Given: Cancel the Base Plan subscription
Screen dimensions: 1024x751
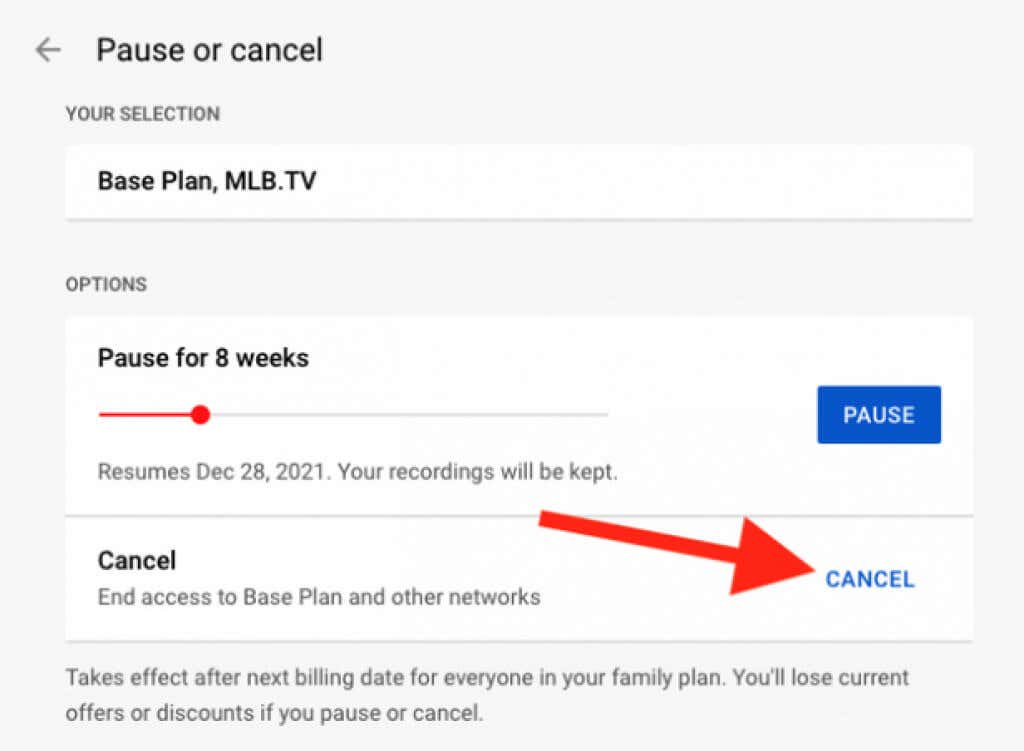Looking at the screenshot, I should pyautogui.click(x=868, y=578).
